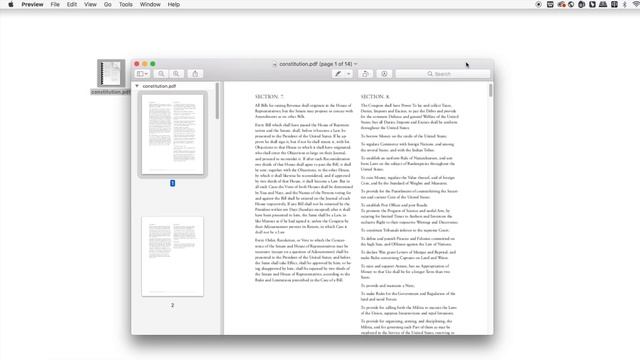Click the SECTION. 7. heading
640x360 pixels.
[269, 97]
